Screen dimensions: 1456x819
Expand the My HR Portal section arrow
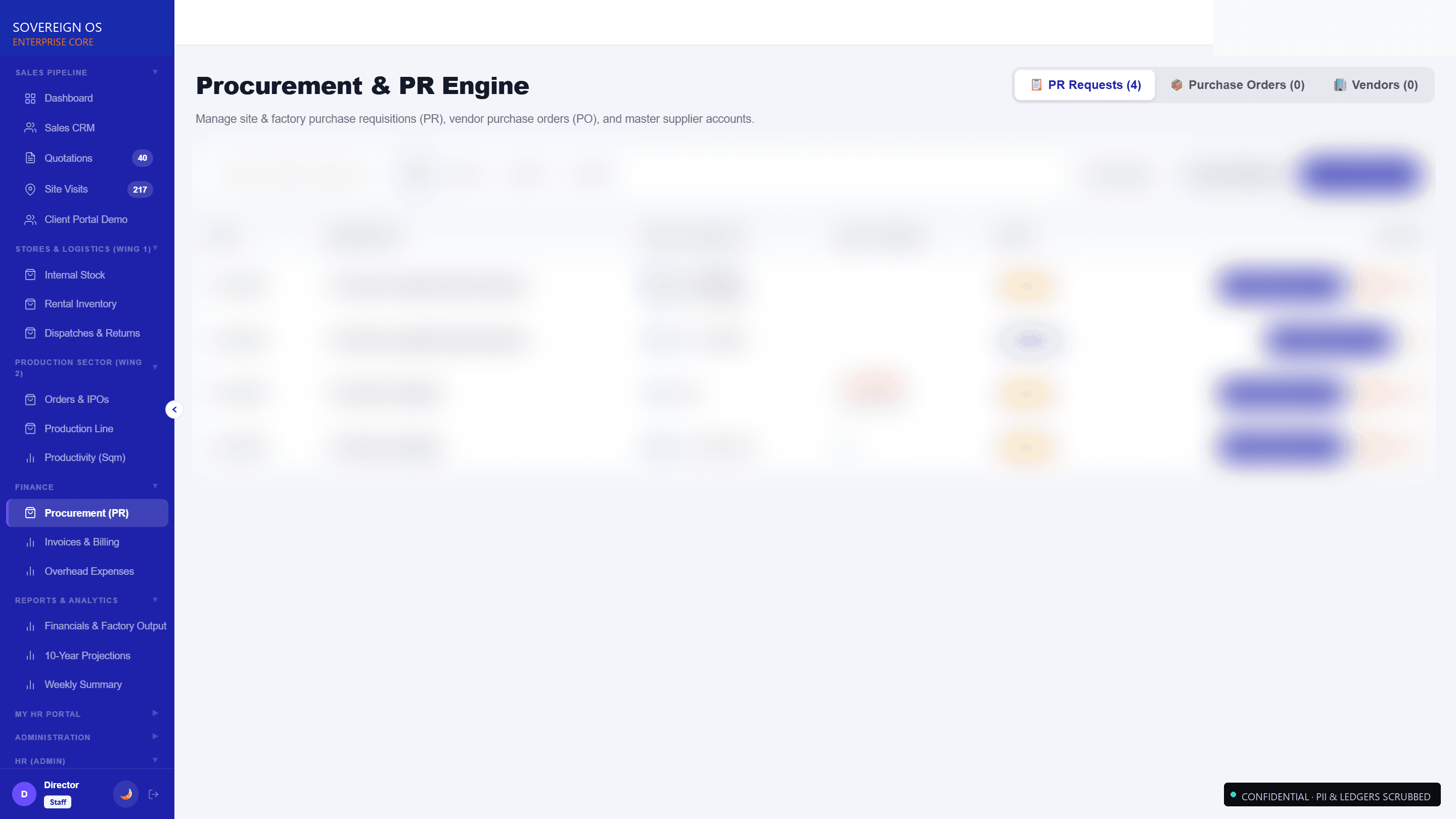point(155,713)
